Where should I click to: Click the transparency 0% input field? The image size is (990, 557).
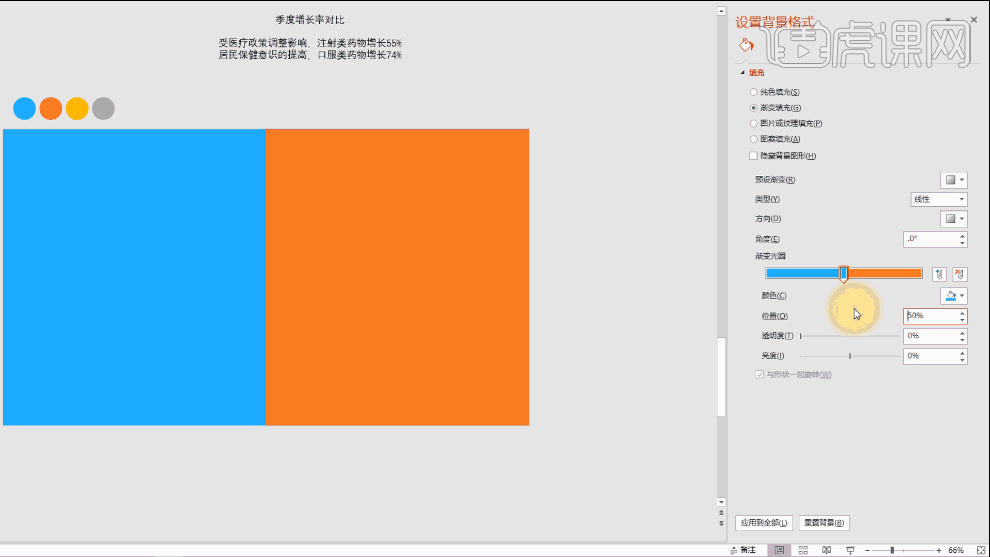931,336
